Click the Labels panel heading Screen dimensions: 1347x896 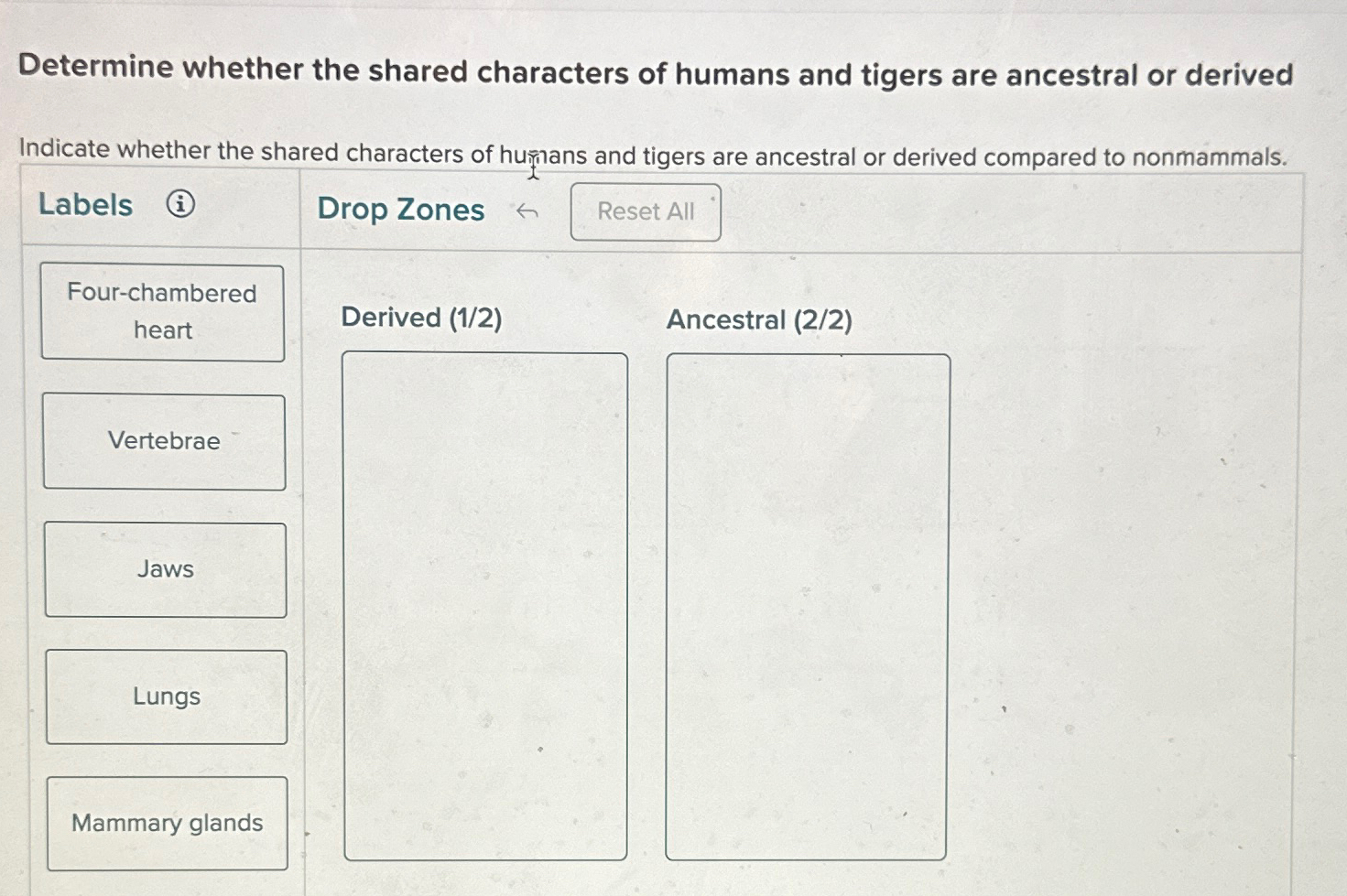pyautogui.click(x=85, y=205)
